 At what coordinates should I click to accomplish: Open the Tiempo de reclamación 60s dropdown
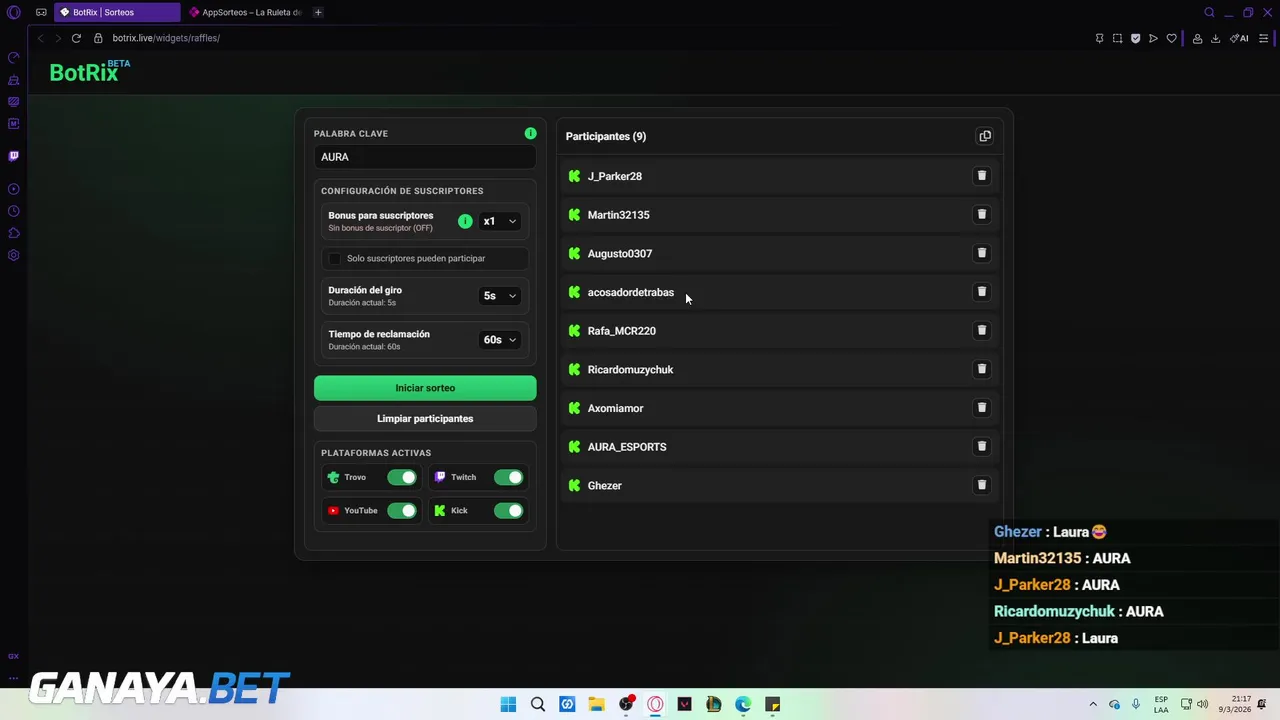click(500, 339)
